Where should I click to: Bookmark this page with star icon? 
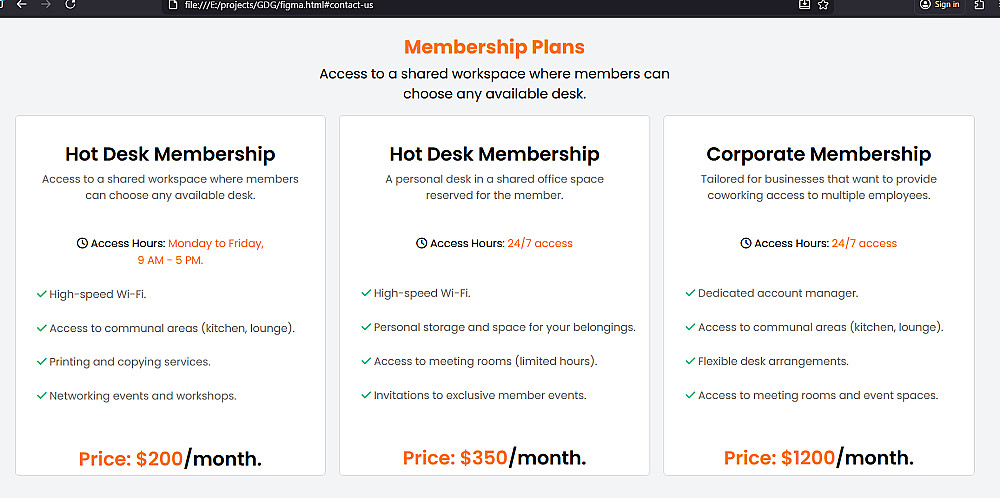(823, 4)
